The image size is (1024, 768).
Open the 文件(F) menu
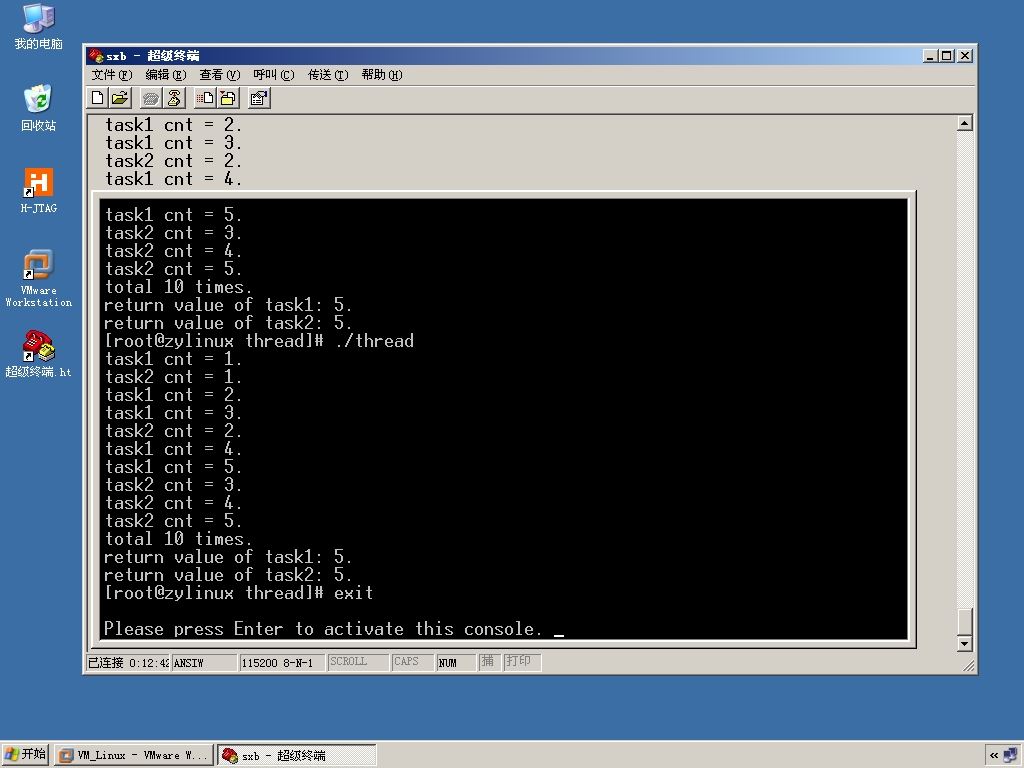[x=112, y=75]
